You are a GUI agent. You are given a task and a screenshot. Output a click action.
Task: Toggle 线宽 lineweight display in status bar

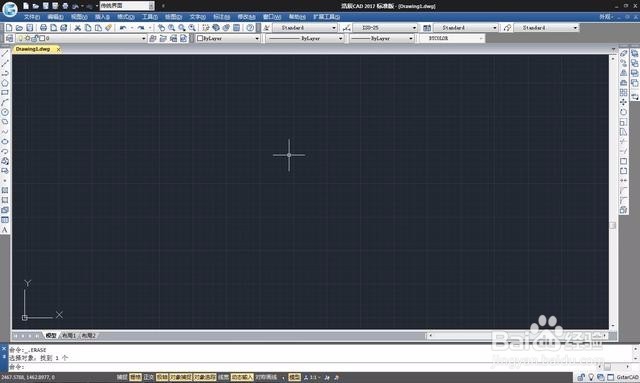click(x=224, y=377)
